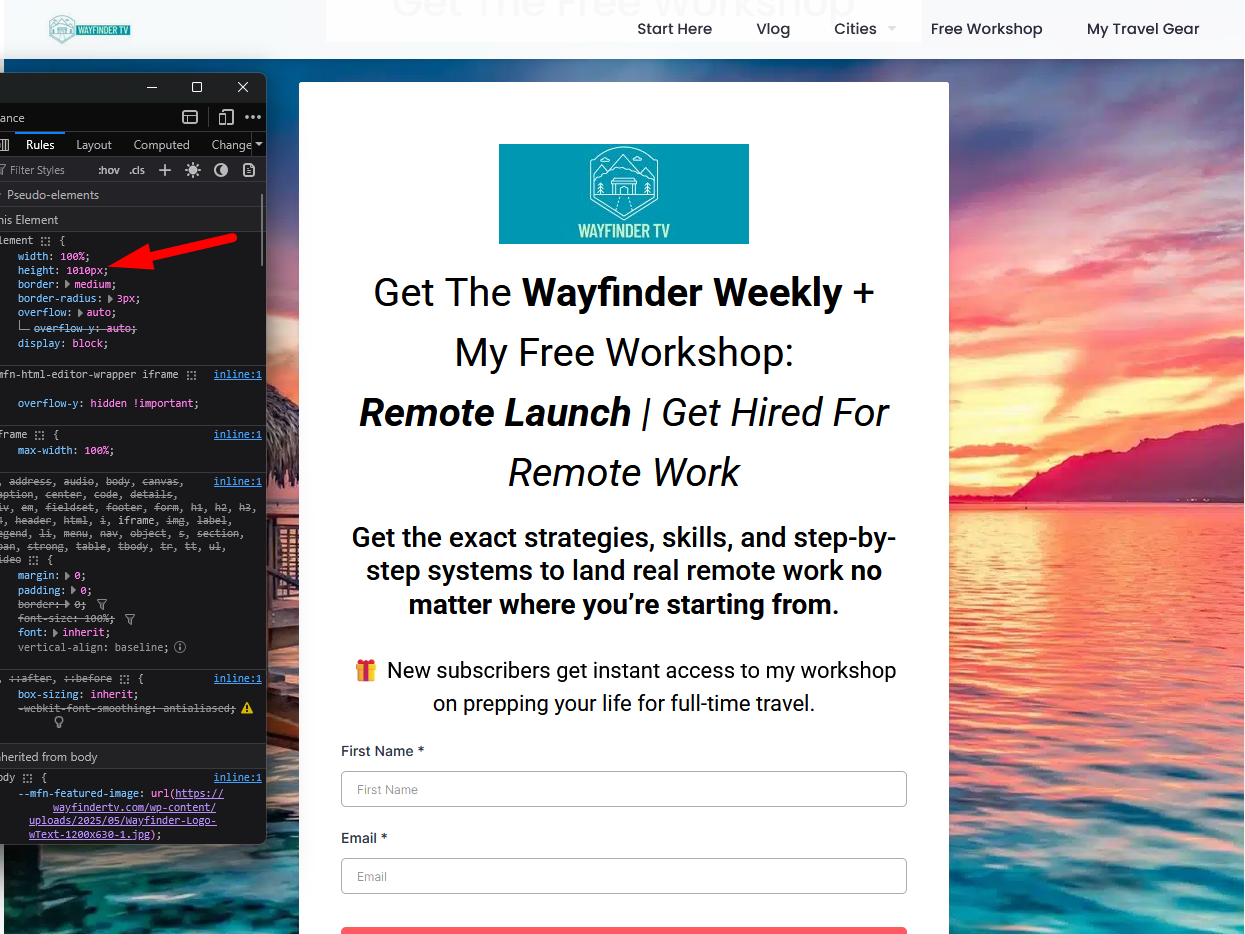Click the Email input field
This screenshot has width=1245, height=934.
pos(623,876)
